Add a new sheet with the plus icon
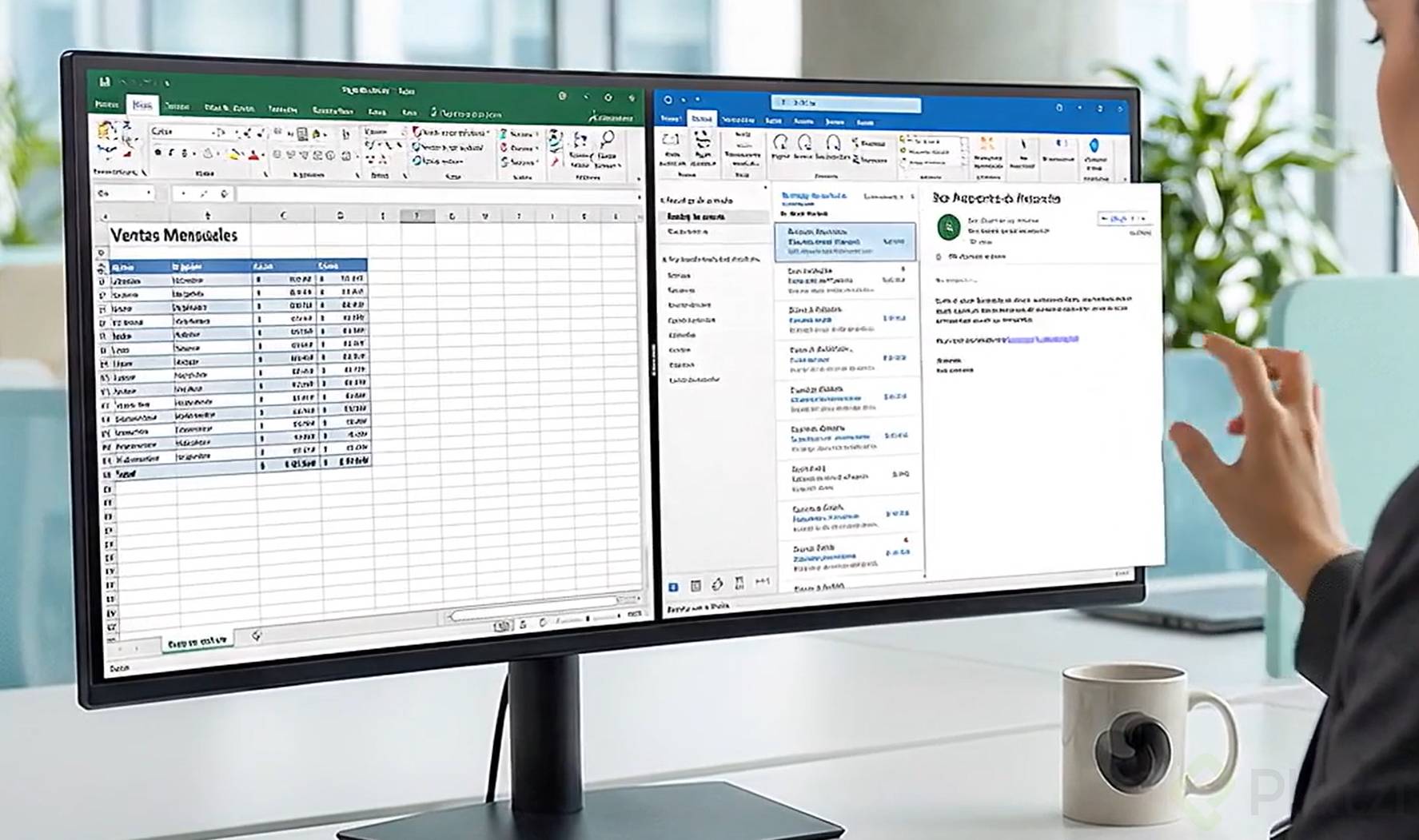Screen dimensions: 1419x840 (x=257, y=636)
